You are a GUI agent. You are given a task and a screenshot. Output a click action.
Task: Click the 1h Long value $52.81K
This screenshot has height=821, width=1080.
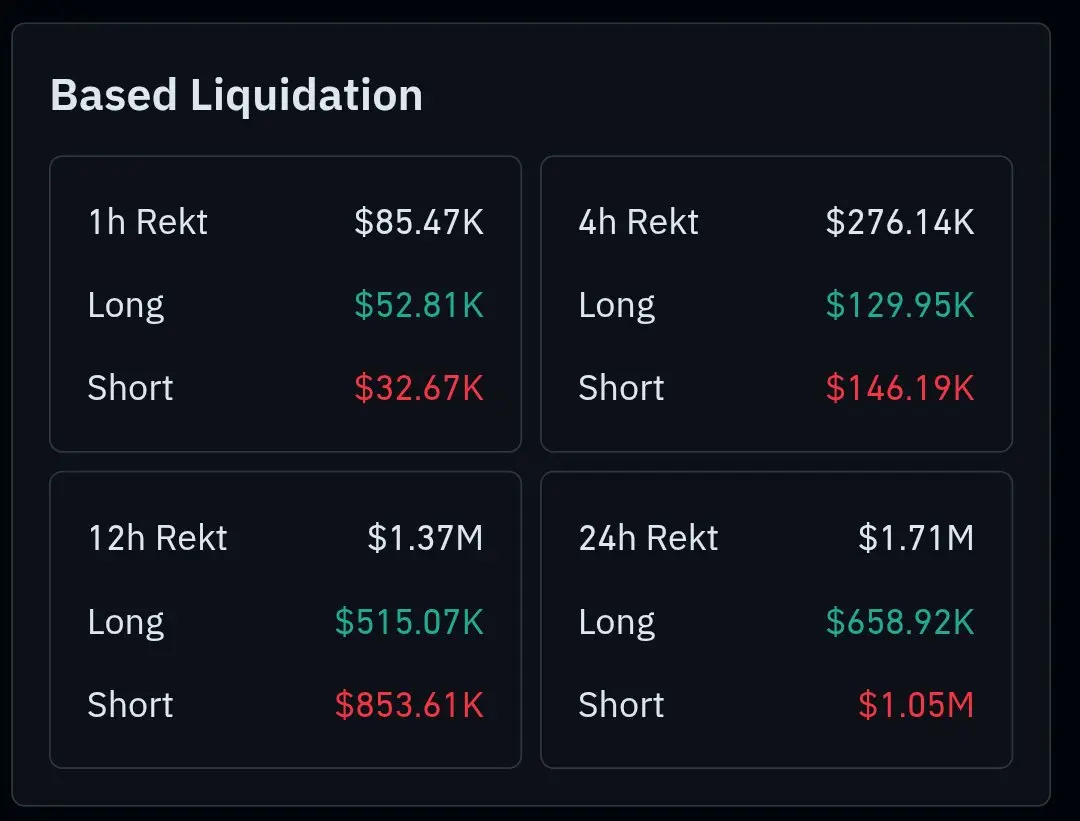coord(419,305)
